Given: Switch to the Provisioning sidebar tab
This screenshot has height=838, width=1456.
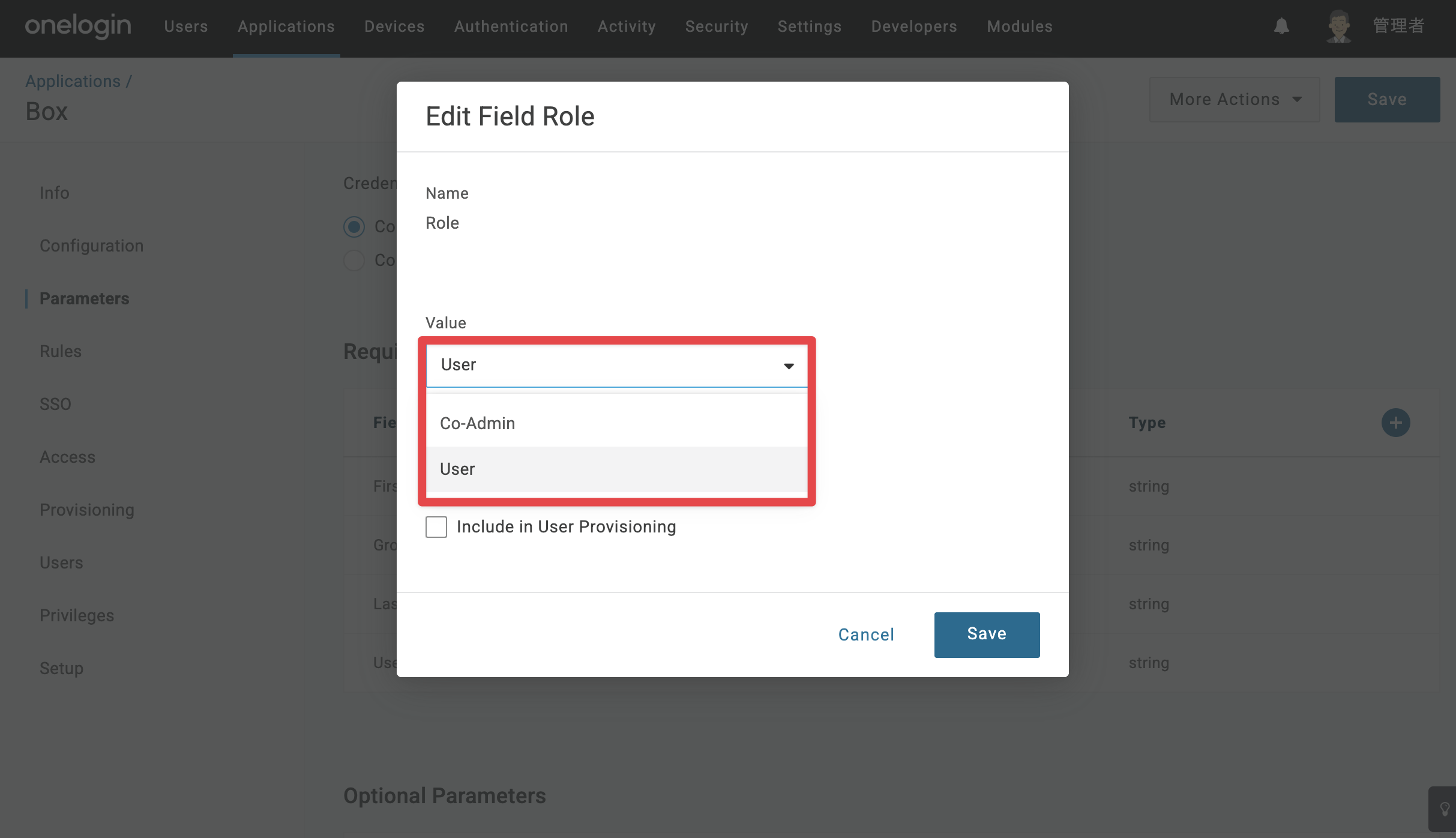Looking at the screenshot, I should pos(87,510).
